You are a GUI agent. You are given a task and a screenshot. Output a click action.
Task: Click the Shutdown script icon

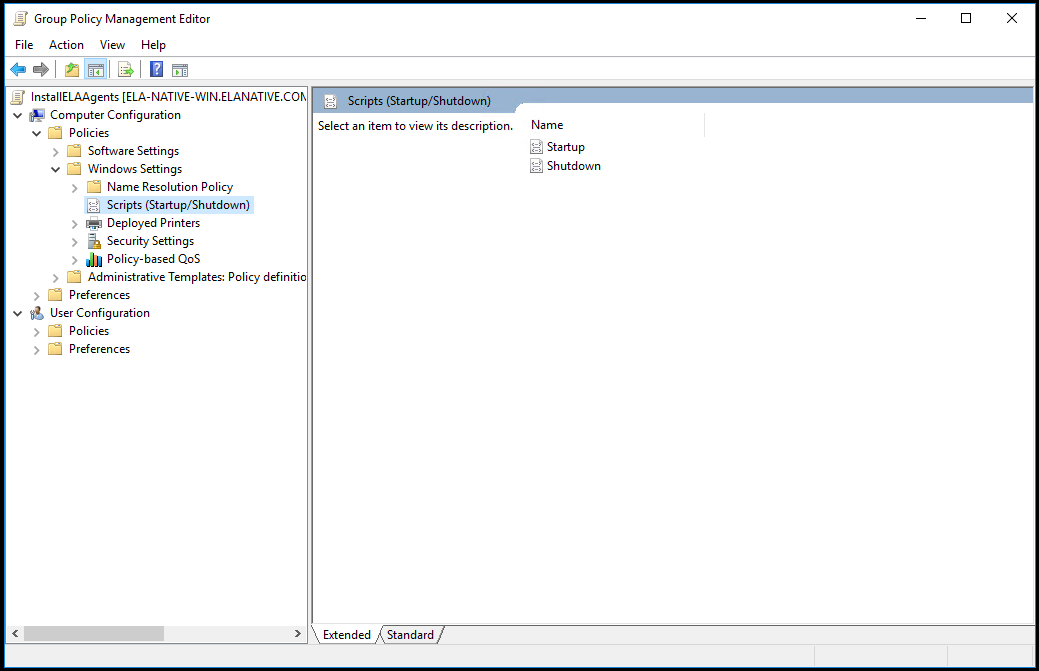tap(537, 166)
